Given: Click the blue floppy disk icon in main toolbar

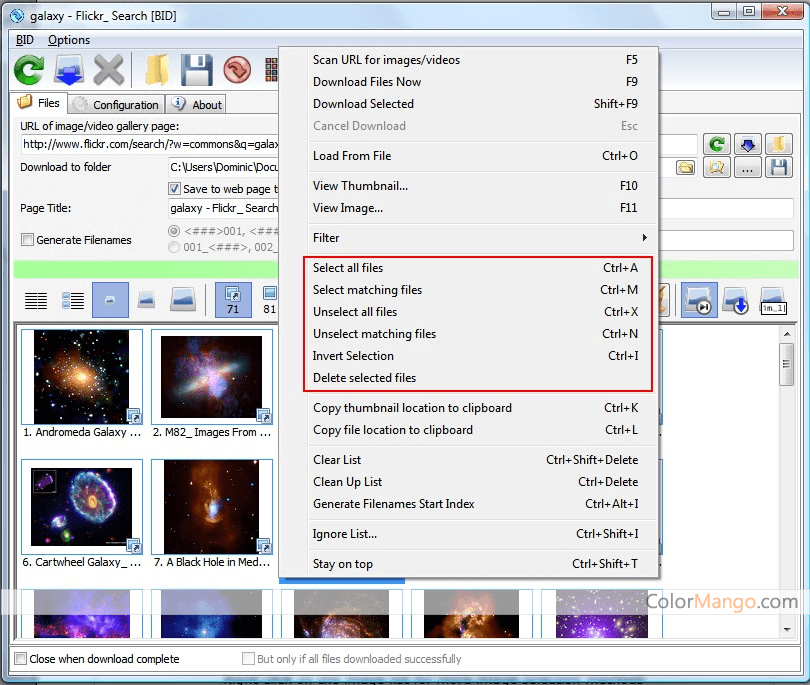Looking at the screenshot, I should coord(195,70).
